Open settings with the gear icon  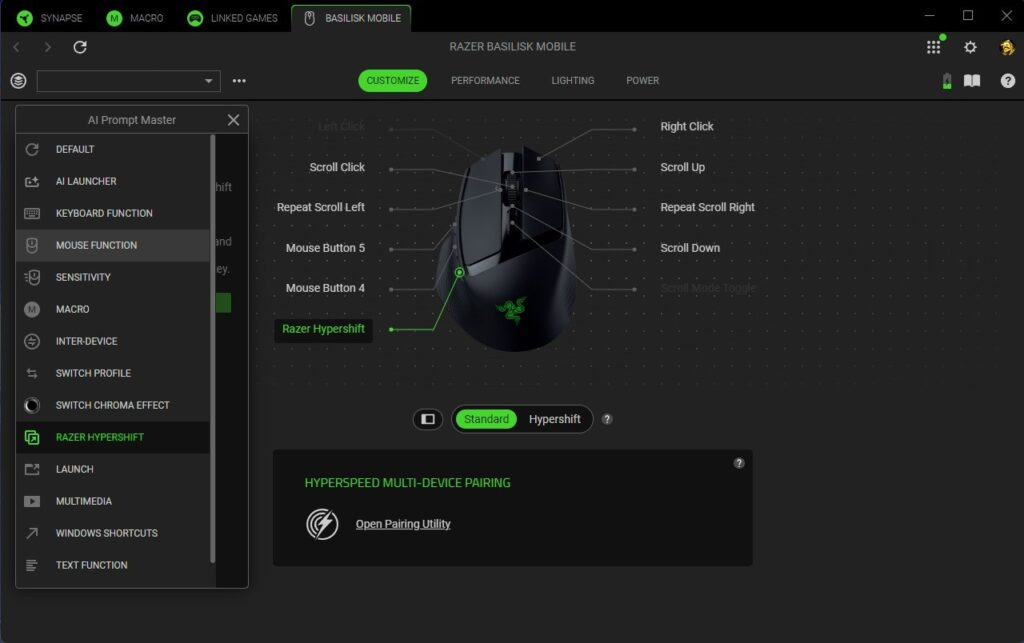coord(970,47)
